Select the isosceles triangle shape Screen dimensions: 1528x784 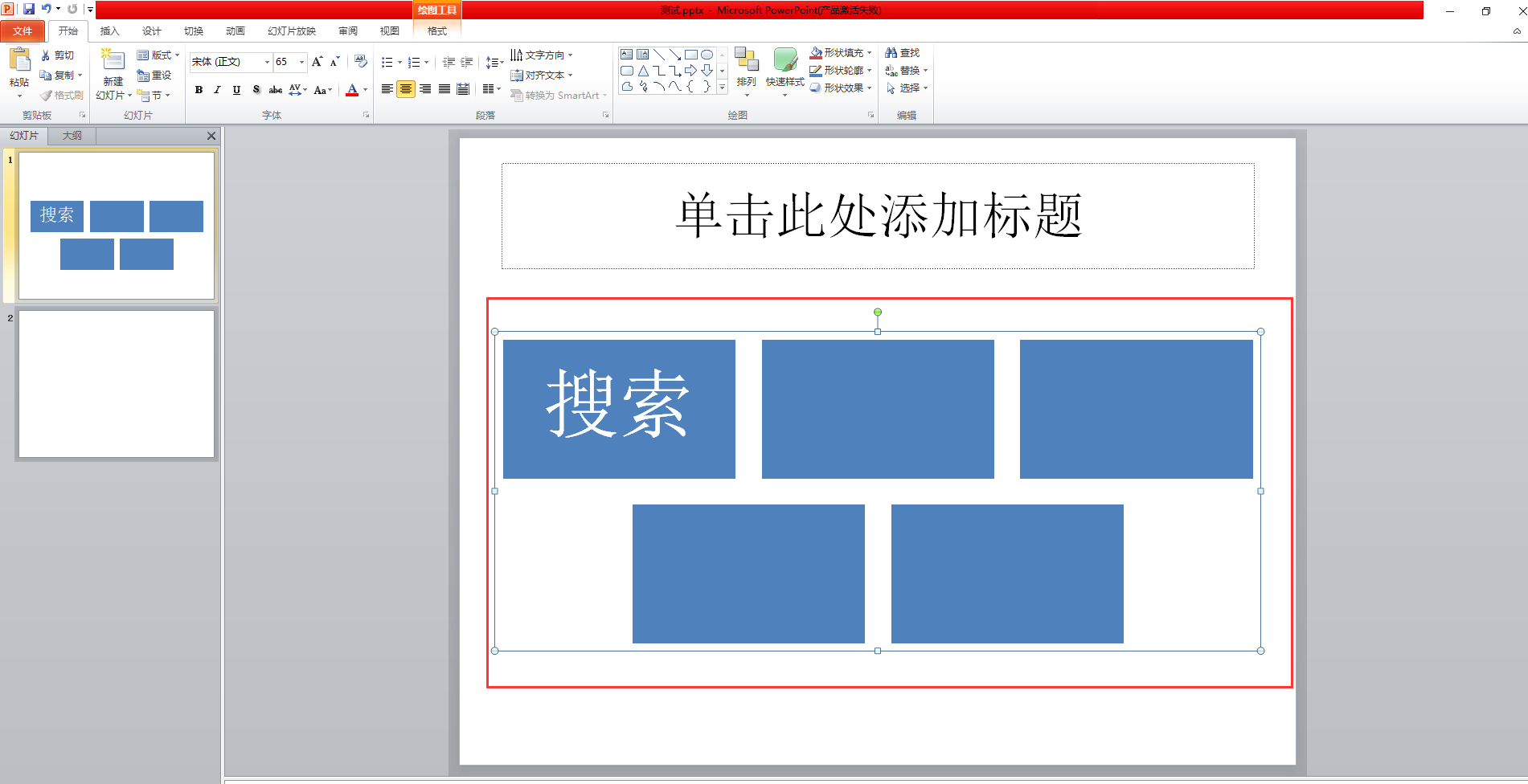coord(643,71)
